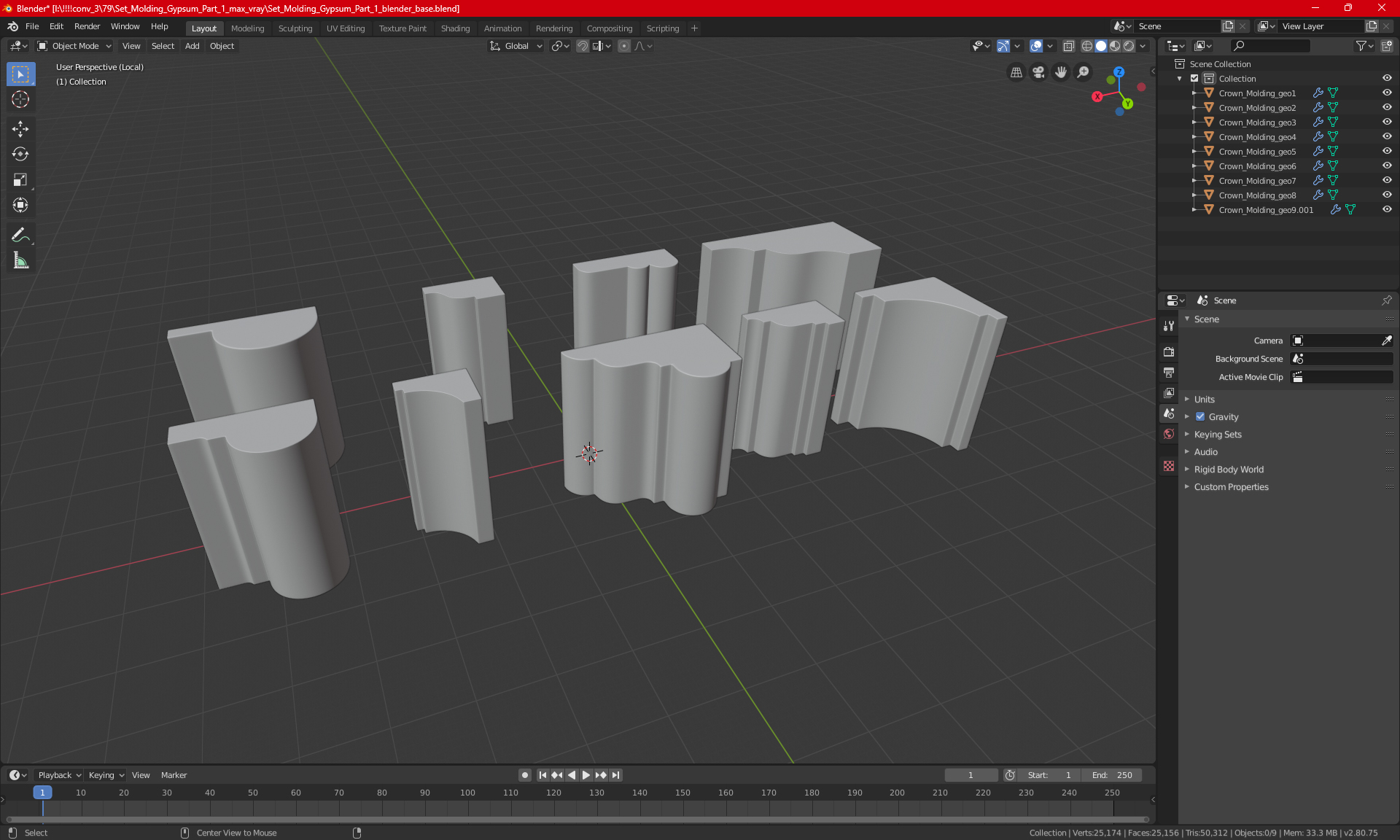The width and height of the screenshot is (1400, 840).
Task: Uncheck the Collection exclude checkbox
Action: (1194, 79)
